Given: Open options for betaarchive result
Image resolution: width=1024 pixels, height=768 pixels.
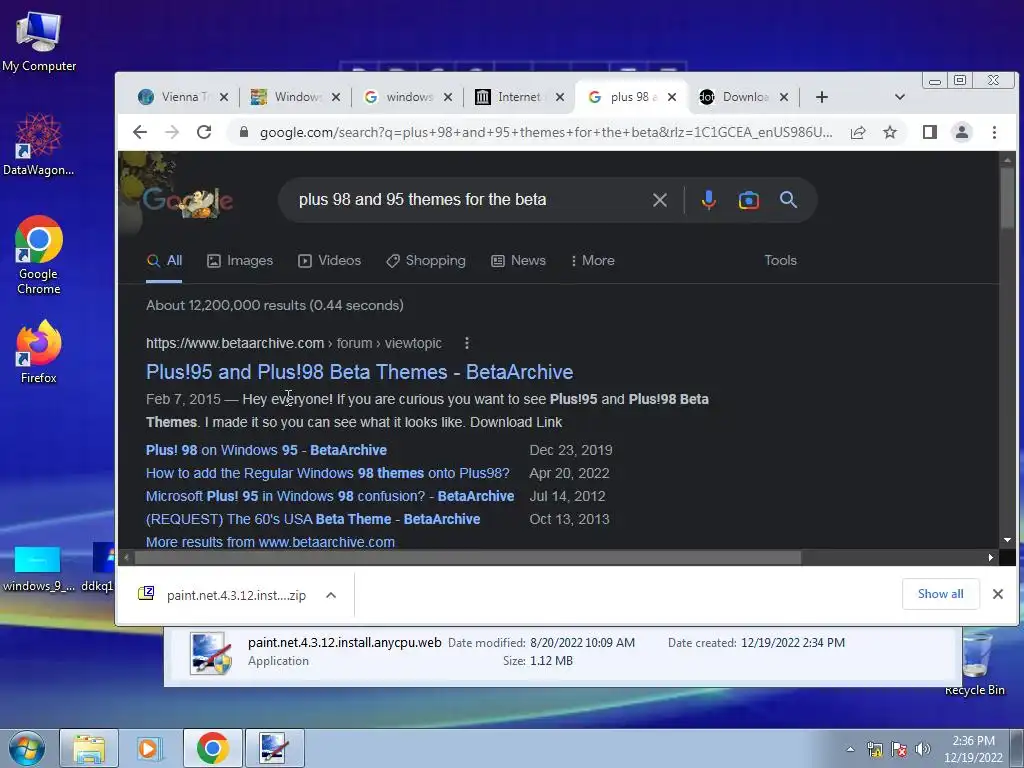Looking at the screenshot, I should click(x=466, y=343).
